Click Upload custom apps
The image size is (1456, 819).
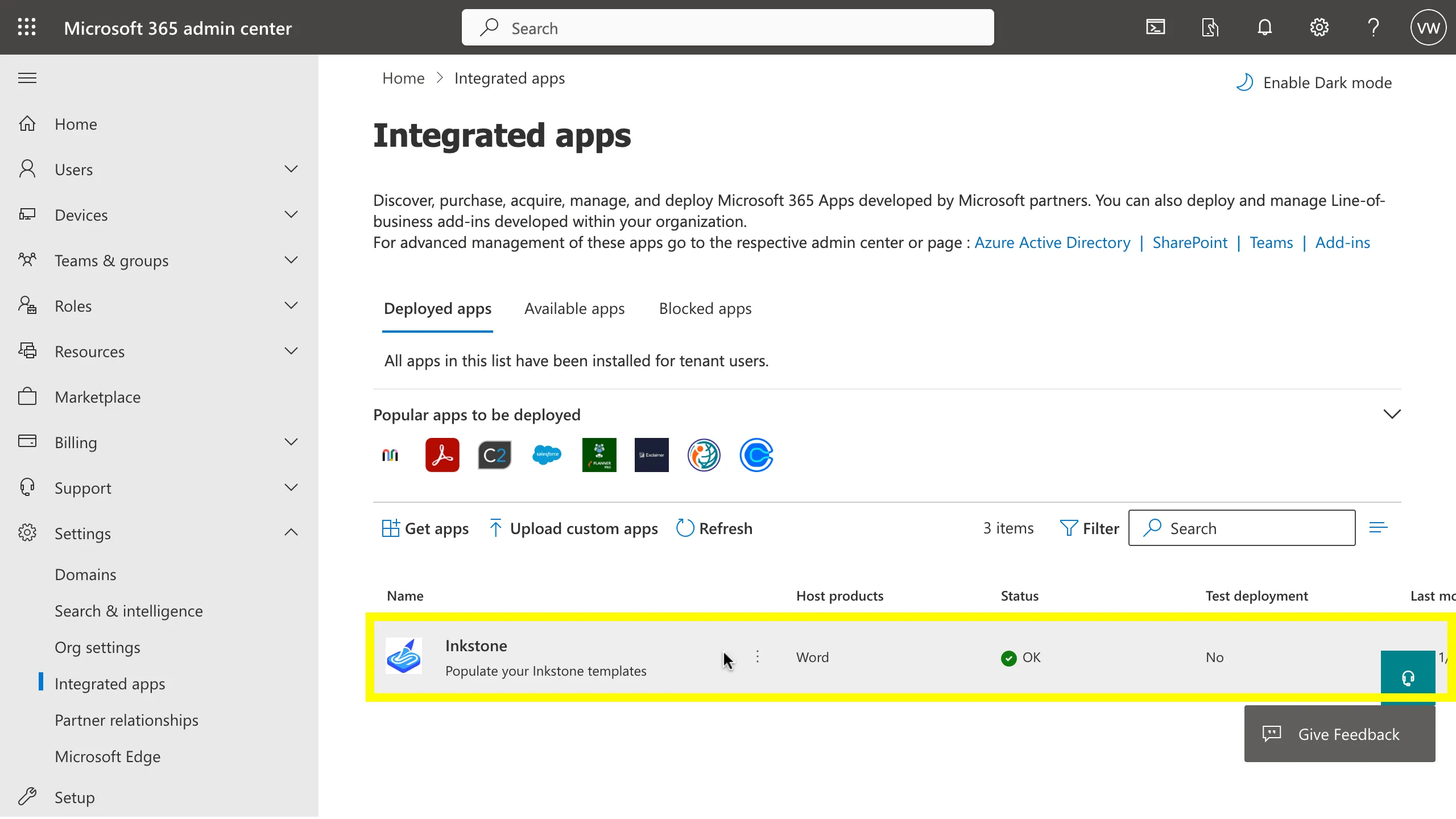pyautogui.click(x=573, y=529)
